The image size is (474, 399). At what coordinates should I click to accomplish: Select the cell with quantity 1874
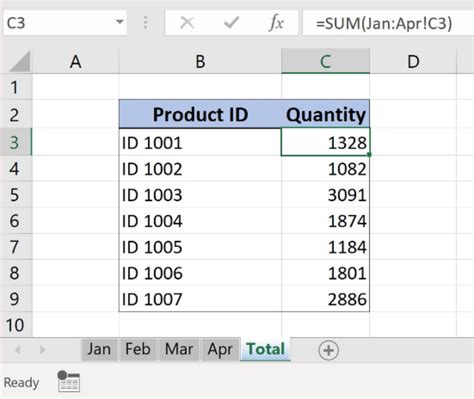coord(325,221)
